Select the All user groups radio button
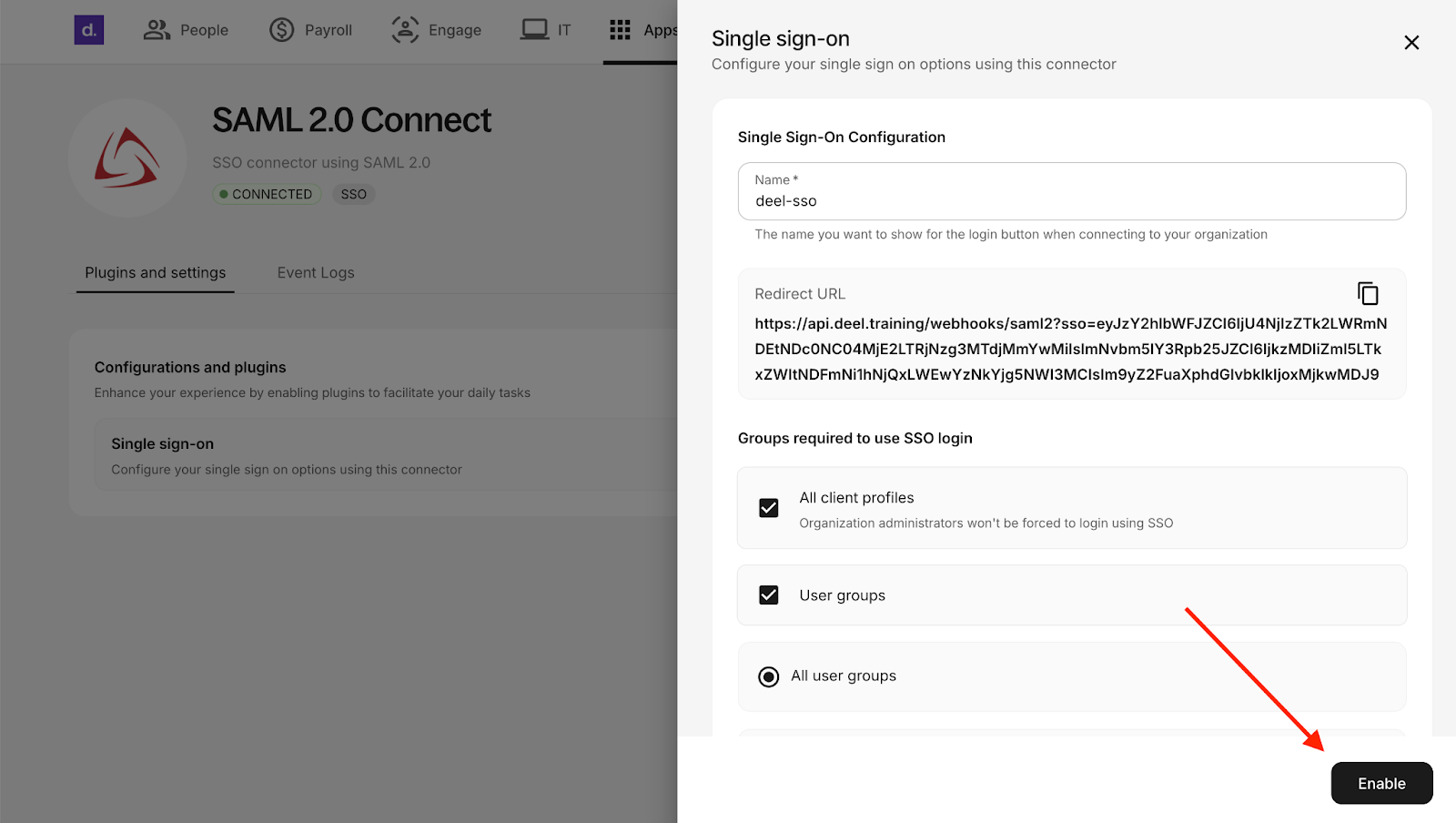Screen dimensions: 1456x823 tap(769, 676)
